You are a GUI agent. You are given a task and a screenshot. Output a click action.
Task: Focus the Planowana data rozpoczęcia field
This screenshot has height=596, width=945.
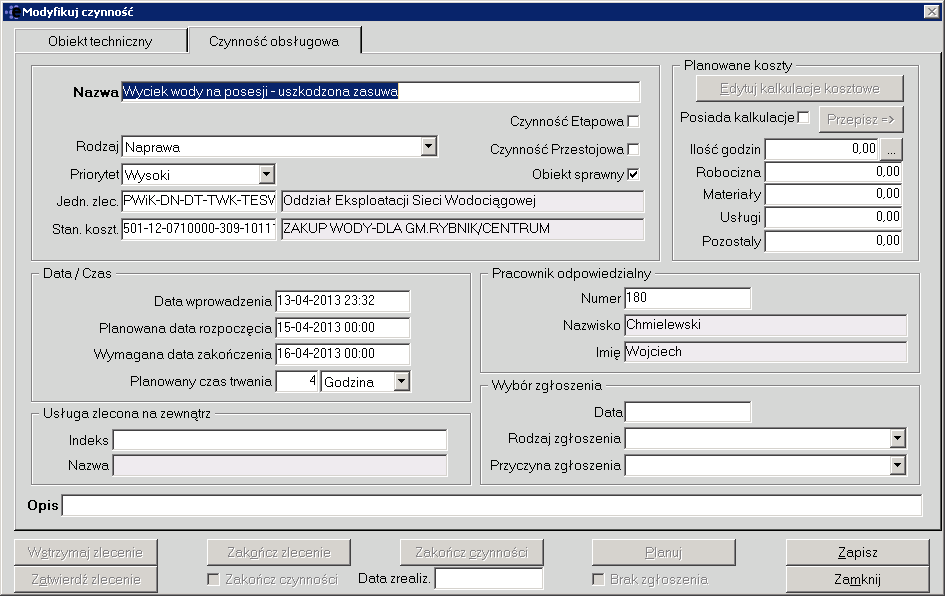coord(342,328)
